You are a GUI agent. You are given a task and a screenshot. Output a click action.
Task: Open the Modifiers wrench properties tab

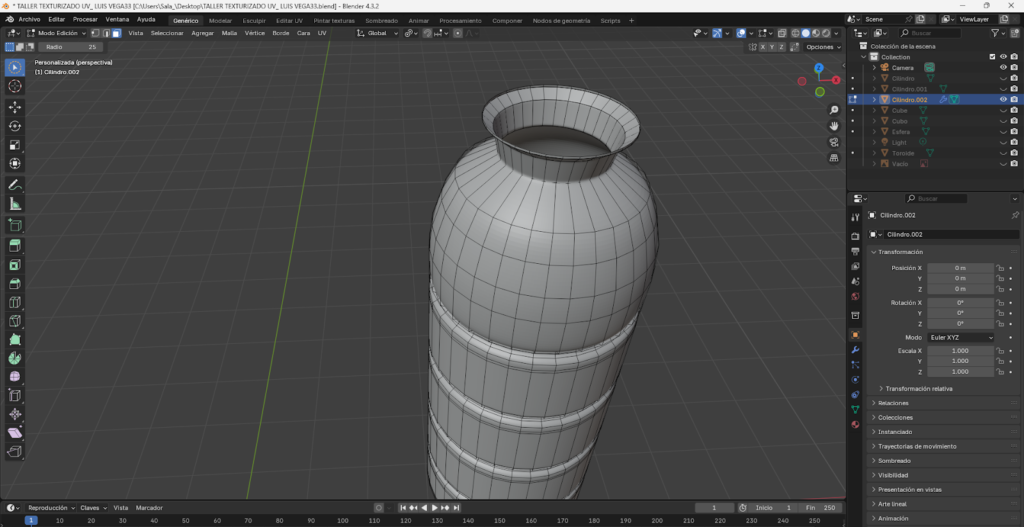coord(856,350)
